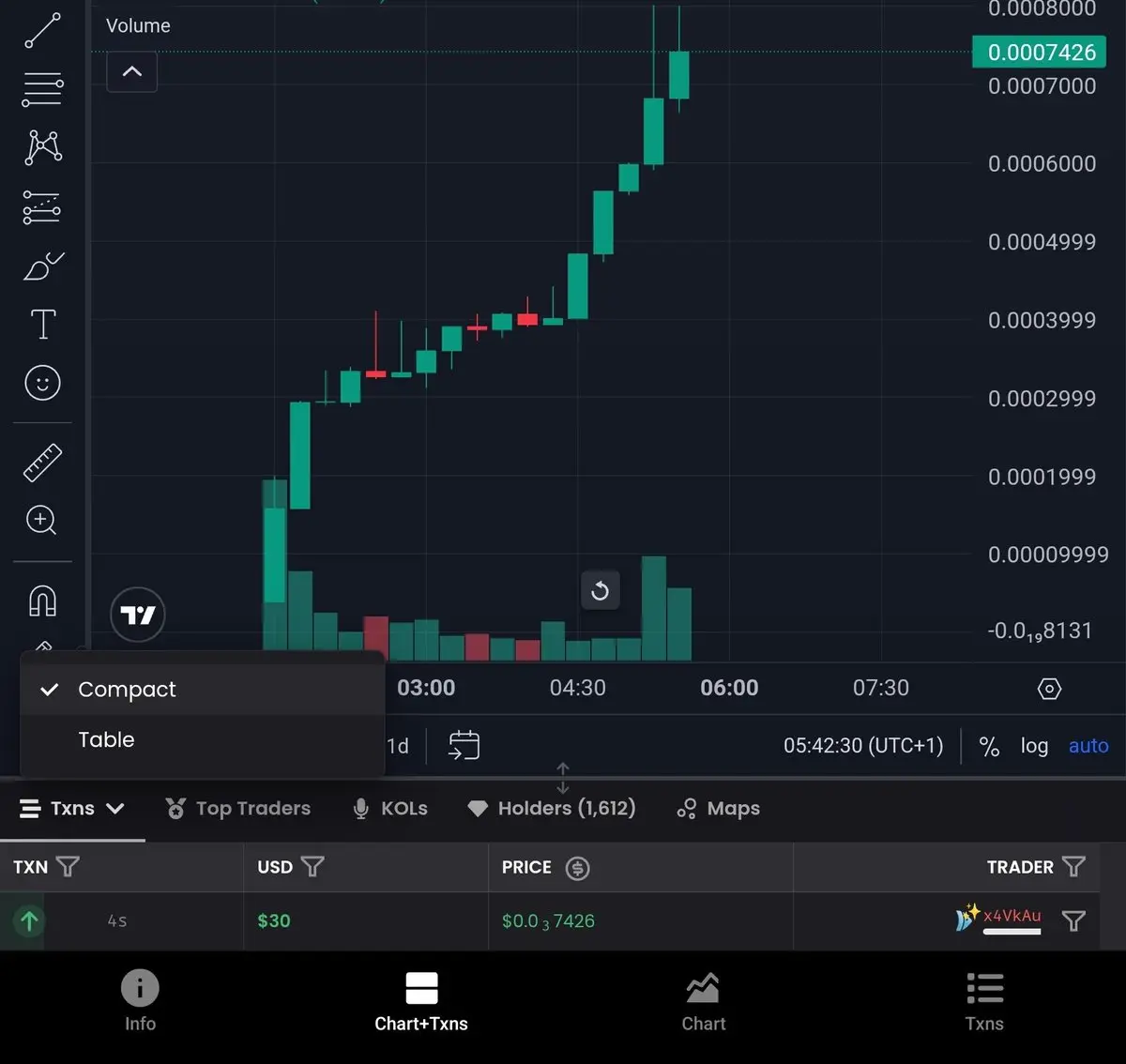
Task: Click the TradingView logo badge
Action: (x=138, y=615)
